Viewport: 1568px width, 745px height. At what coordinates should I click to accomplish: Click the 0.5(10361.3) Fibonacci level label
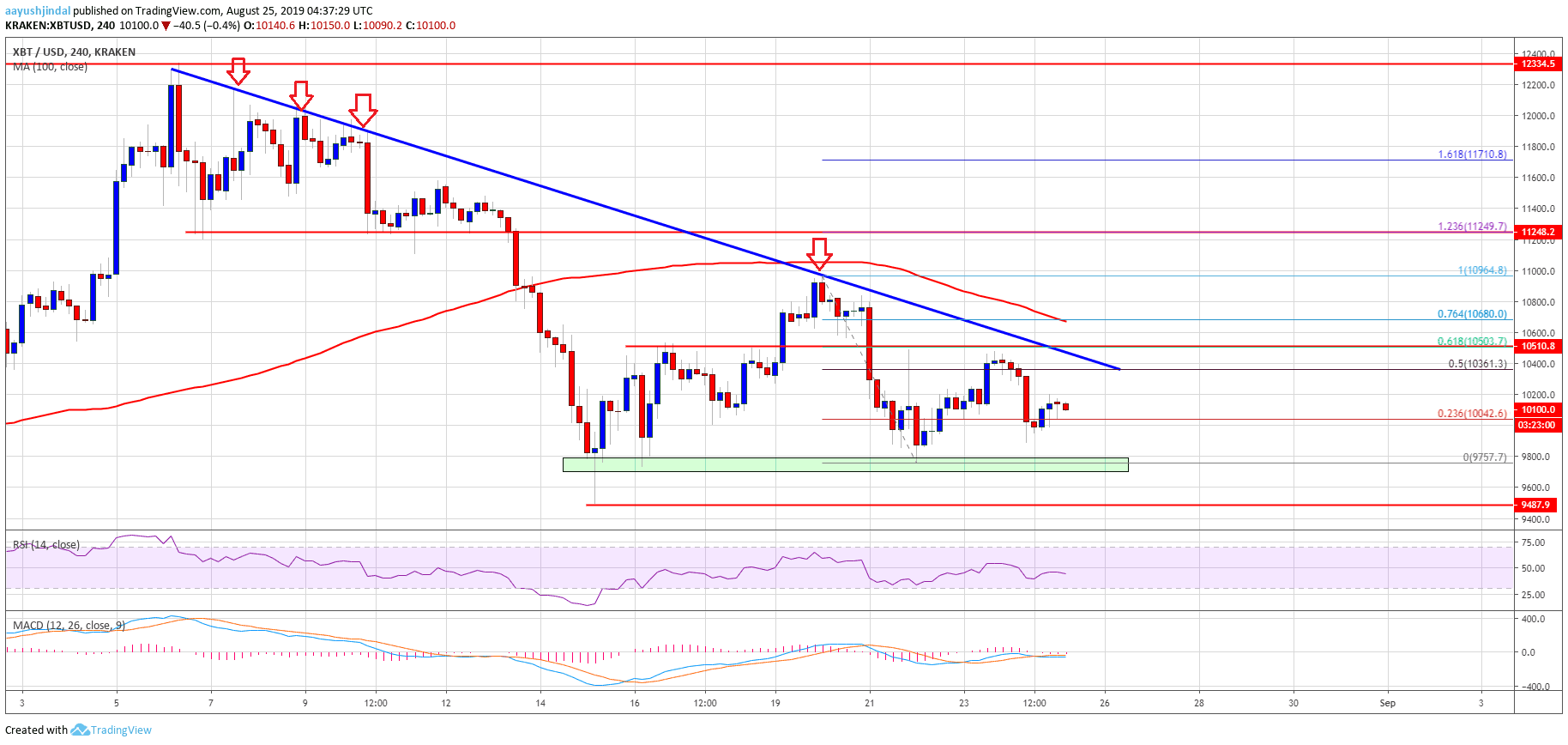click(x=1477, y=364)
